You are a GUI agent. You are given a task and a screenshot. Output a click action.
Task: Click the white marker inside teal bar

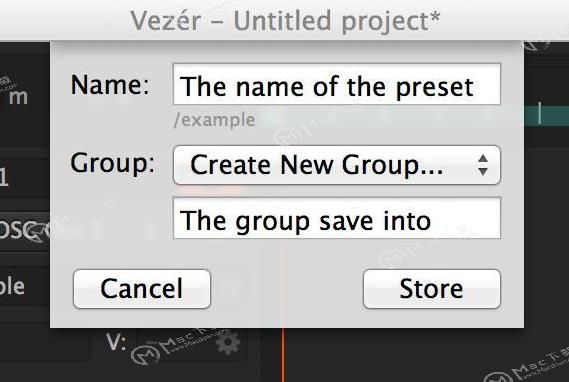pyautogui.click(x=540, y=113)
